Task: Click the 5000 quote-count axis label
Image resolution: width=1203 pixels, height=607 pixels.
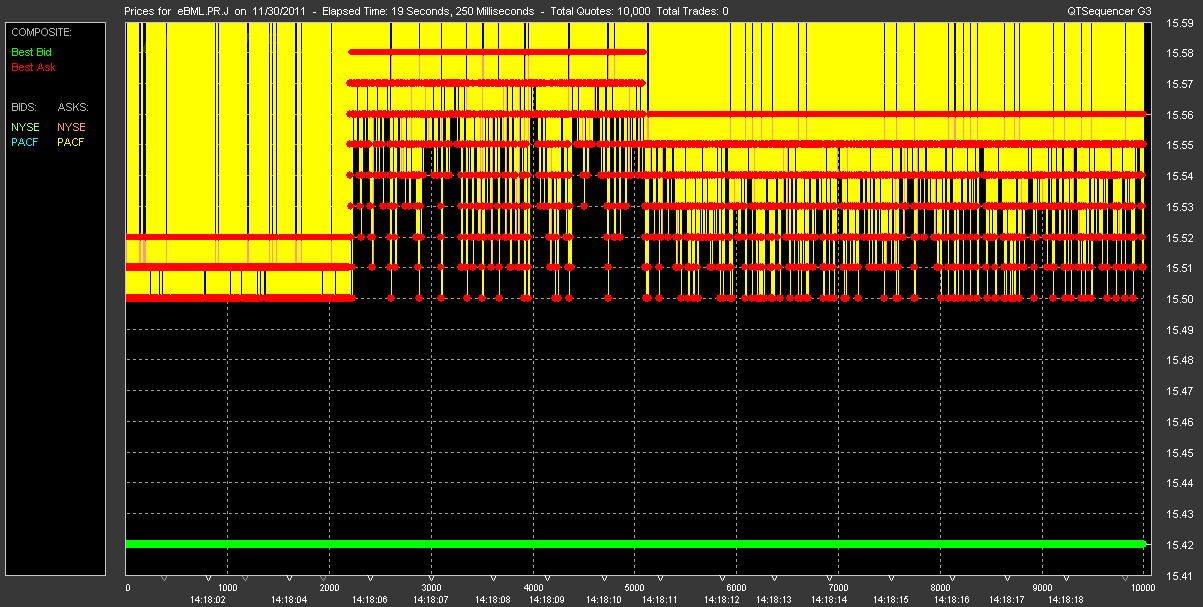Action: [635, 588]
